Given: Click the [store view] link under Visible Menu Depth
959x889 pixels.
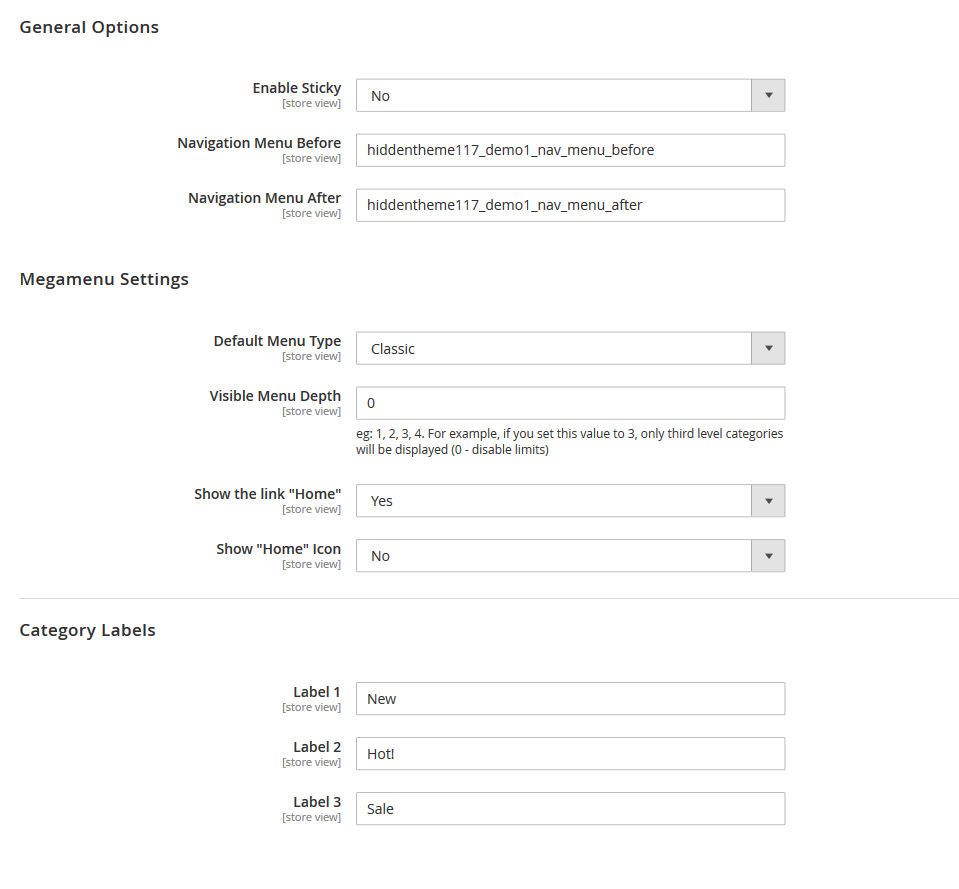Looking at the screenshot, I should coord(311,411).
